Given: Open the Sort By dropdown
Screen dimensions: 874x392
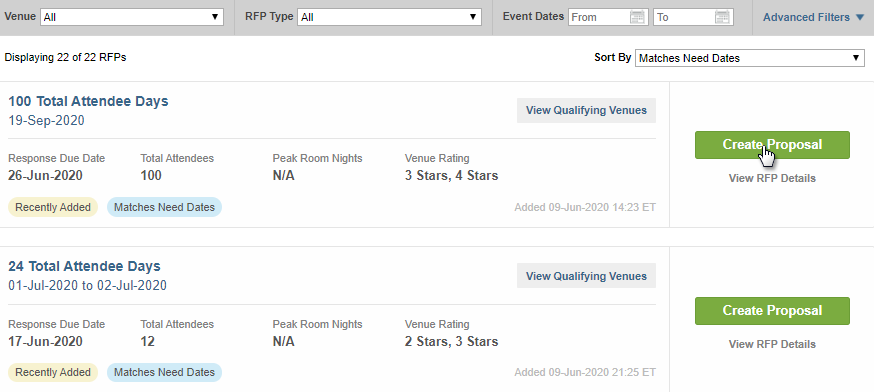Looking at the screenshot, I should point(750,58).
